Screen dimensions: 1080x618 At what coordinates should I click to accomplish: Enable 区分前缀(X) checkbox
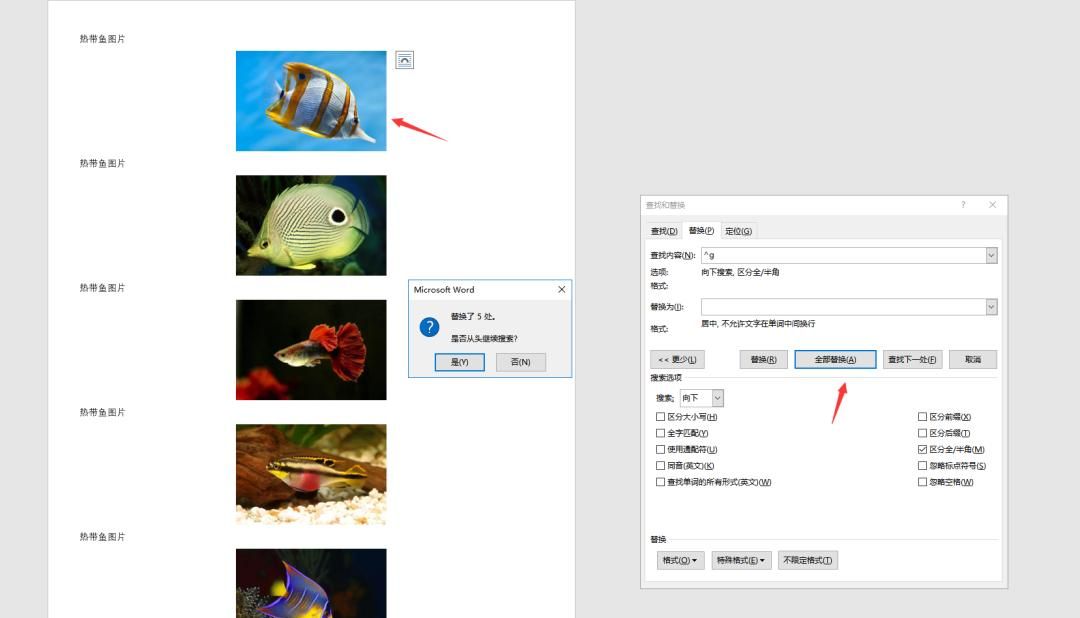point(922,417)
